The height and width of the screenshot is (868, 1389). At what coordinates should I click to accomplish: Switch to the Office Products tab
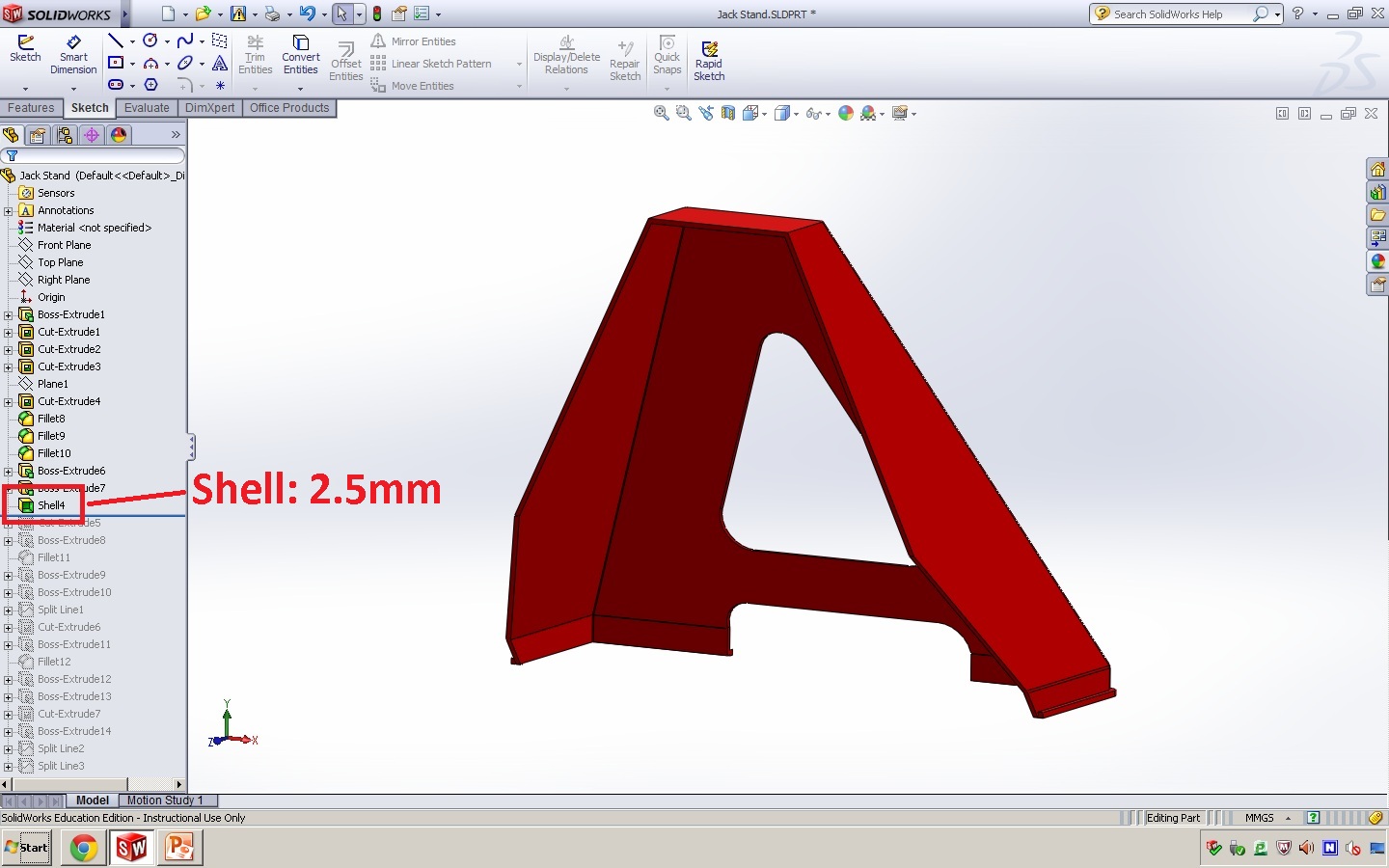(289, 108)
